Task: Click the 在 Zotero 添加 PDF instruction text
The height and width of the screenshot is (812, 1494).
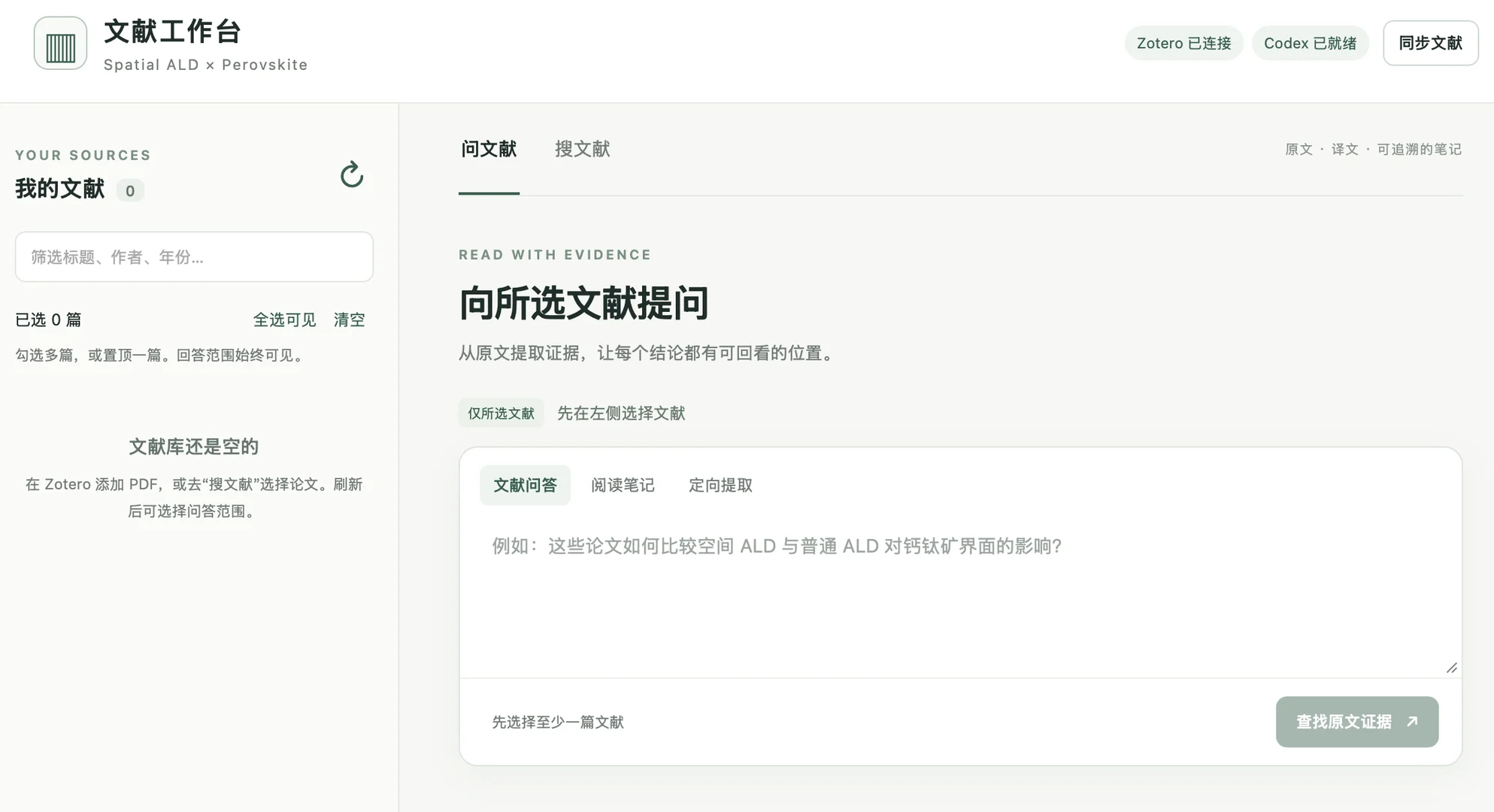Action: click(194, 497)
